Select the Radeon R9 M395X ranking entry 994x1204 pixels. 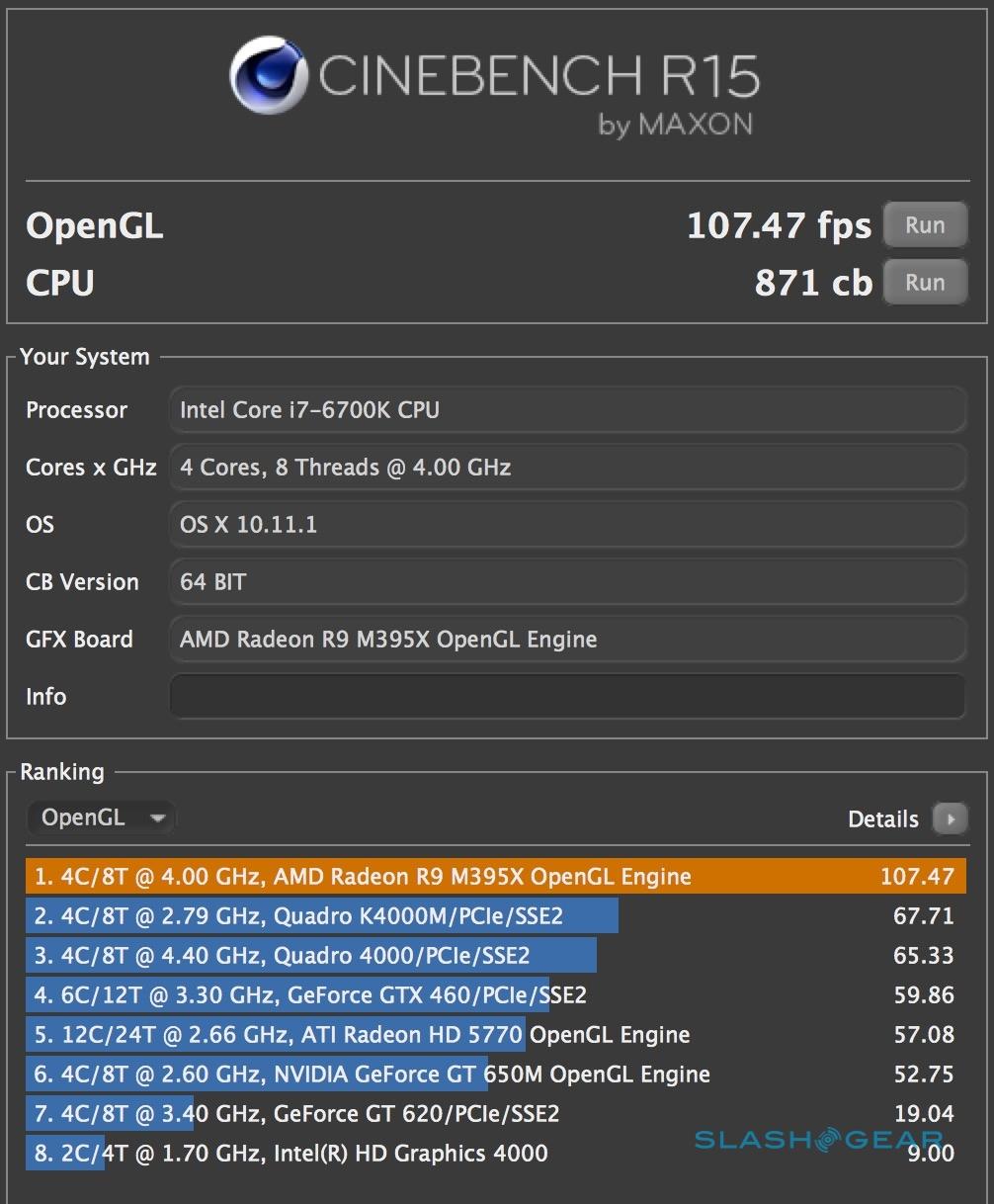(495, 877)
